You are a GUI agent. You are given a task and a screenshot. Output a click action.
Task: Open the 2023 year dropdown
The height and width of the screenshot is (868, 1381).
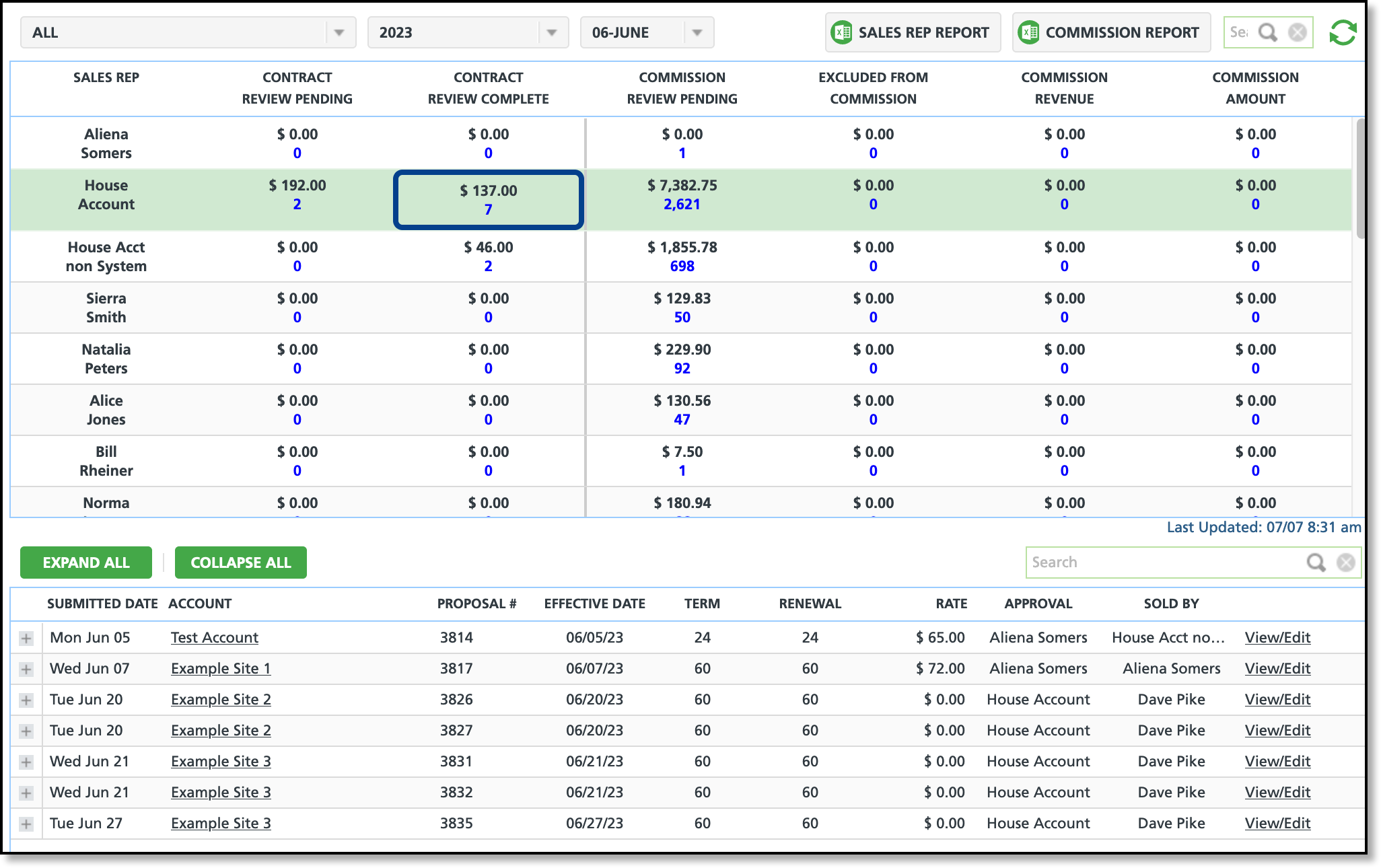click(551, 32)
